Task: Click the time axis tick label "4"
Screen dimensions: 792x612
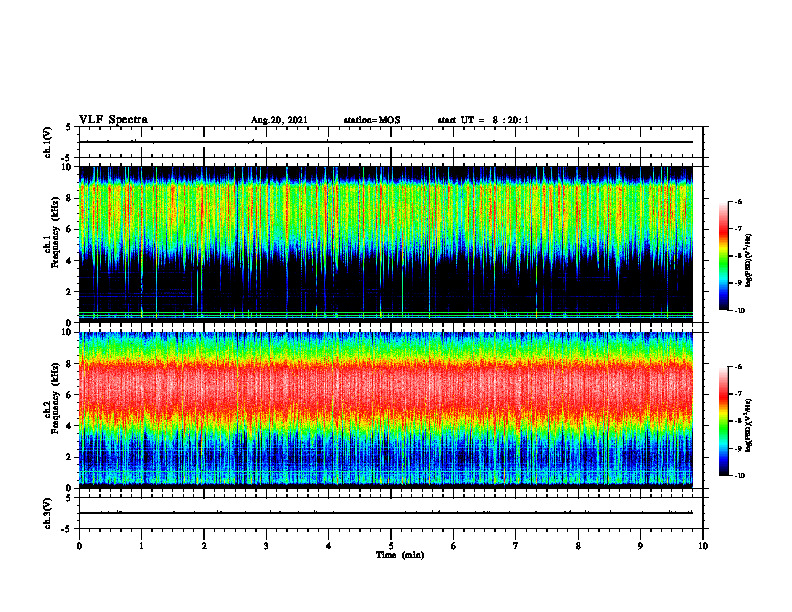Action: [x=328, y=546]
